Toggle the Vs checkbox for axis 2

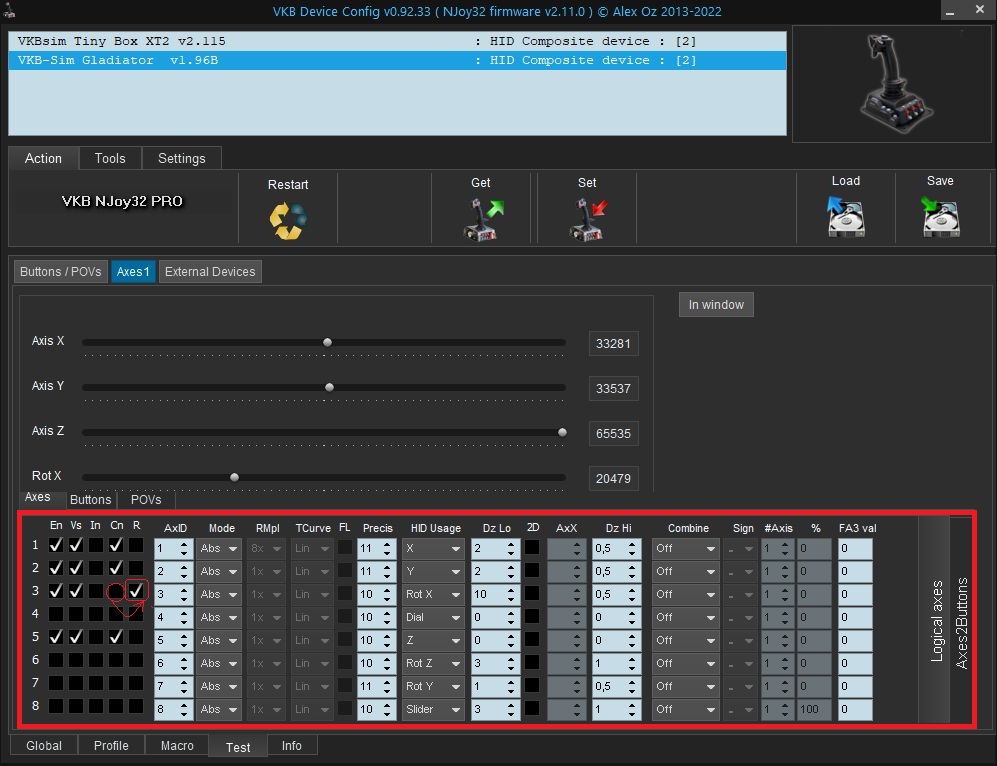[x=76, y=568]
